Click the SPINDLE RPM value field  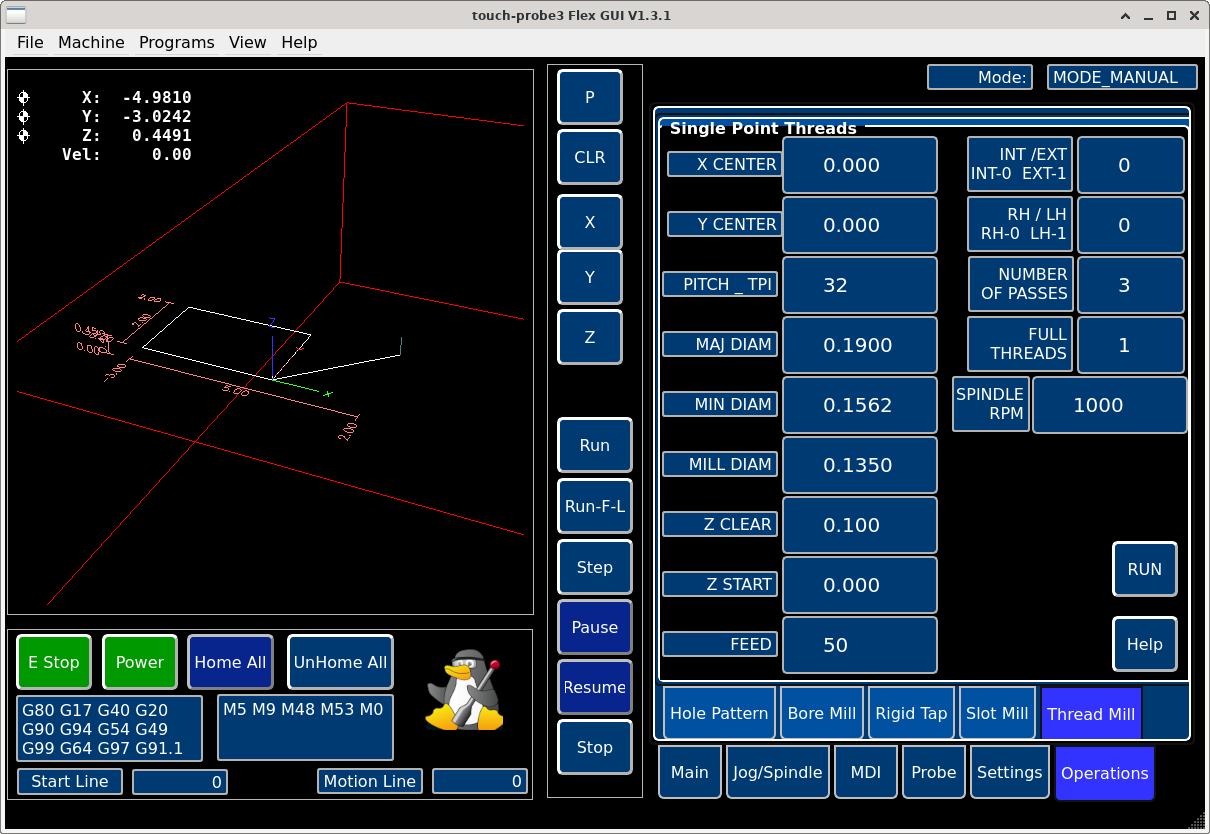click(x=1109, y=405)
